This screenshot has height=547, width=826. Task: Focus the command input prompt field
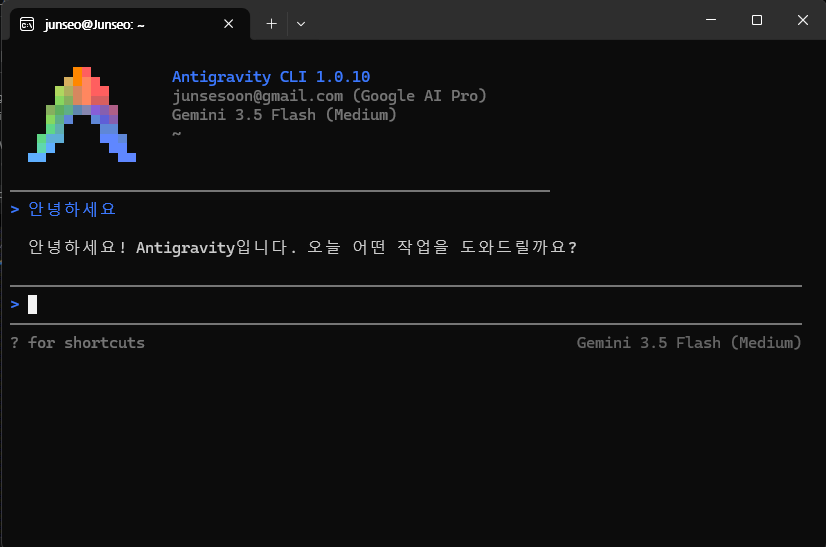[x=406, y=305]
